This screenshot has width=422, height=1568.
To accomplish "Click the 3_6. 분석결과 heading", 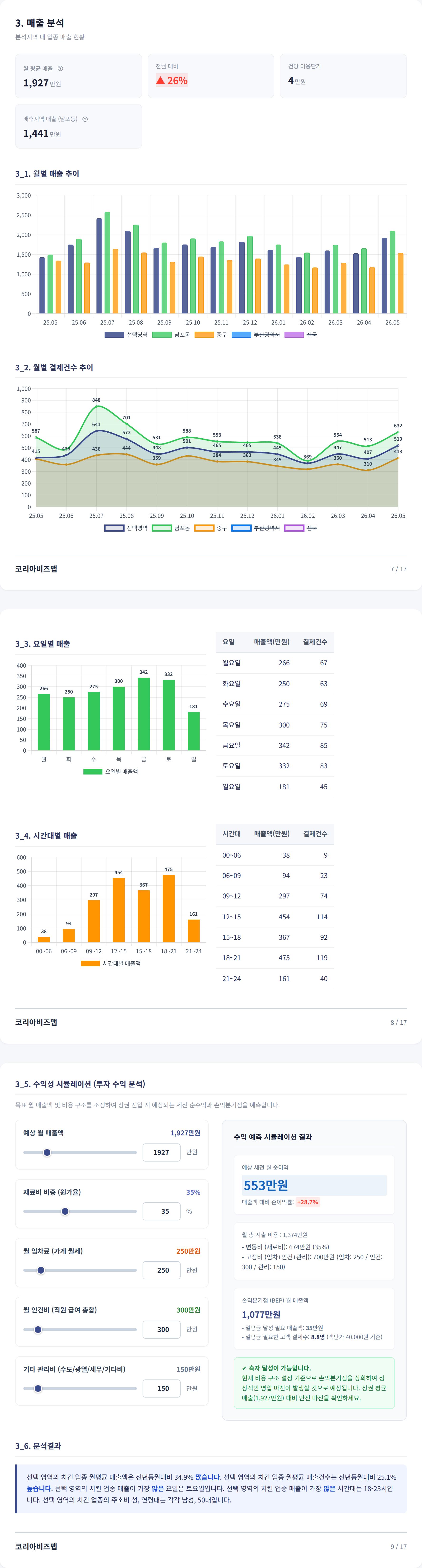I will pos(38,1446).
